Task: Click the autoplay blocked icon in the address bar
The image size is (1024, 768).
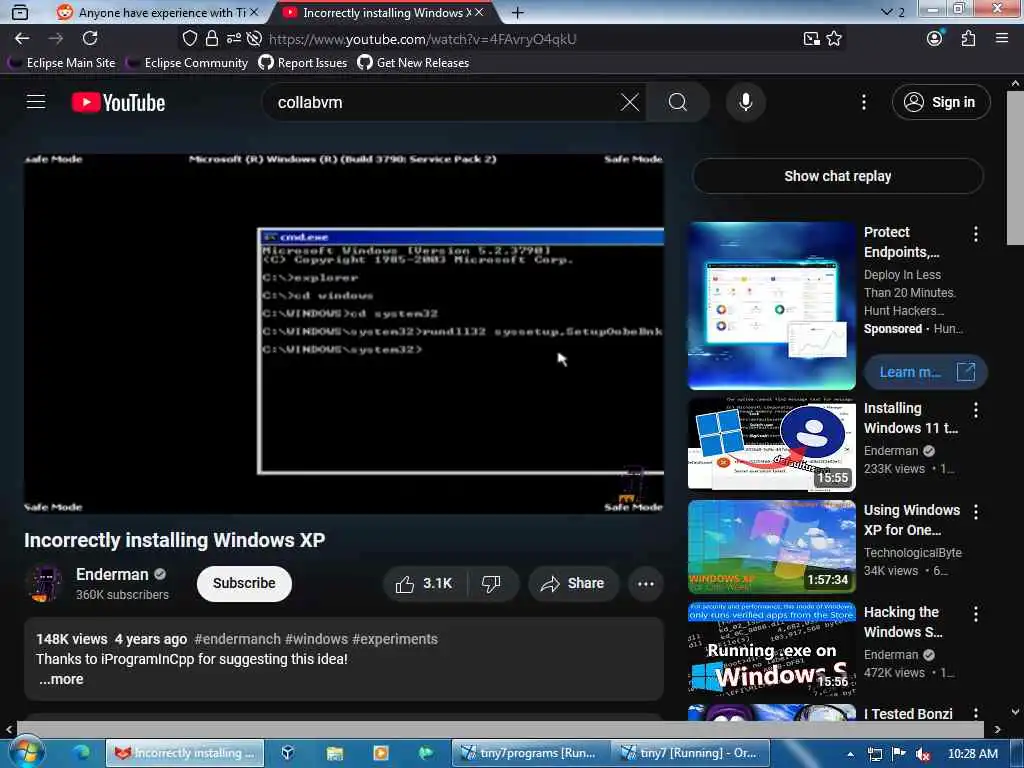Action: click(x=254, y=39)
